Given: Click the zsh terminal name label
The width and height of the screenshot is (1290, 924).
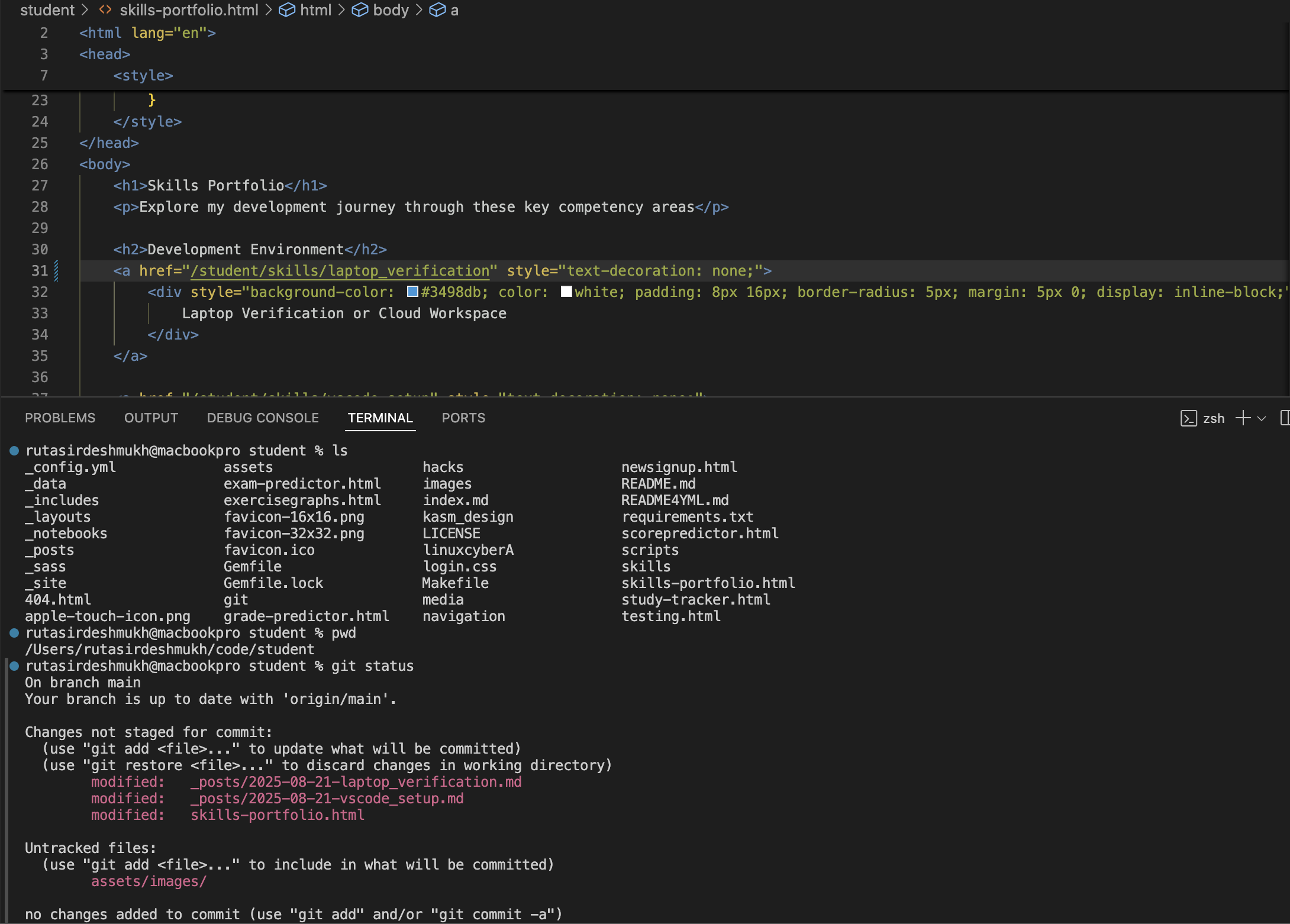Looking at the screenshot, I should click(x=1214, y=419).
